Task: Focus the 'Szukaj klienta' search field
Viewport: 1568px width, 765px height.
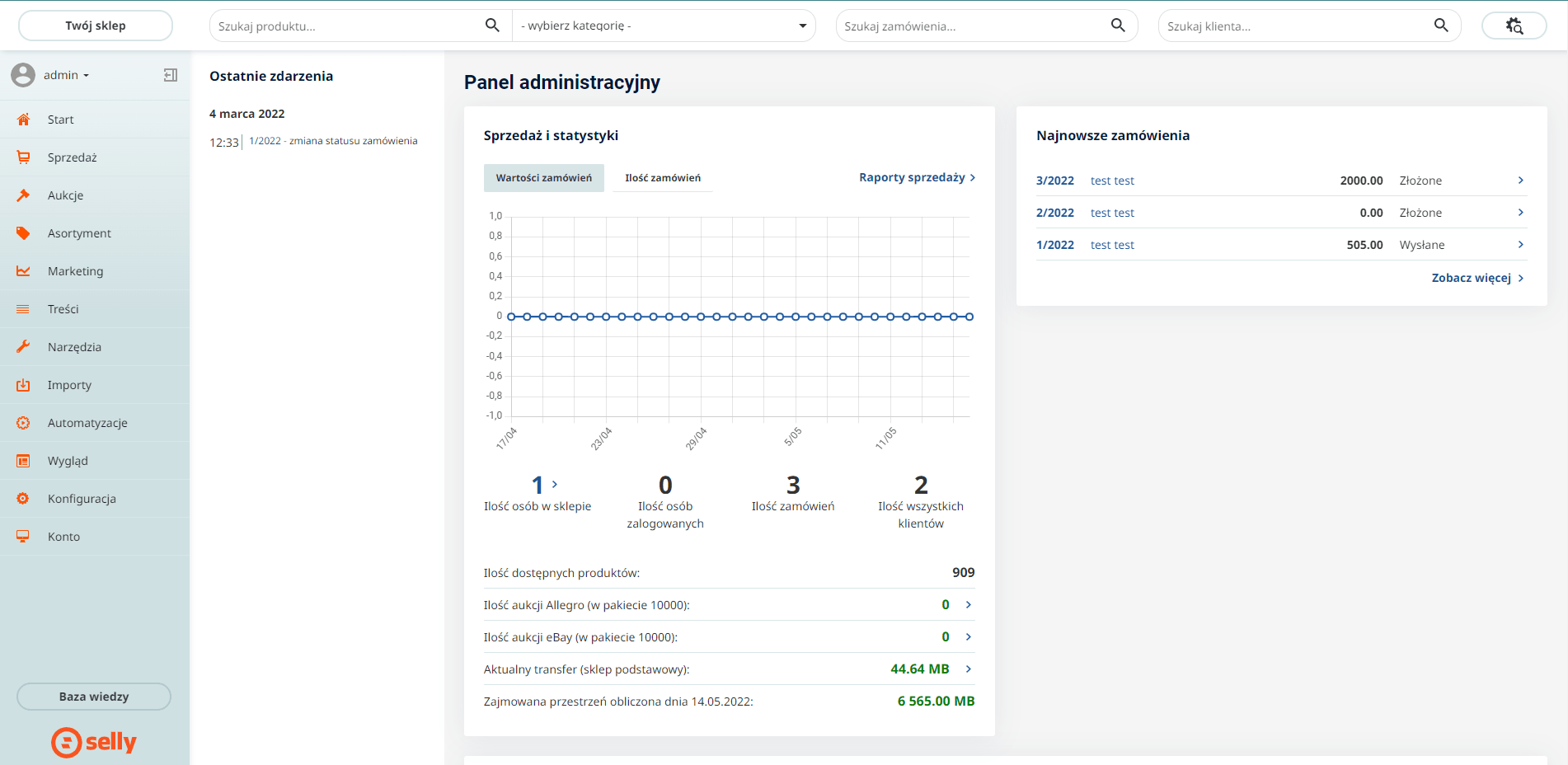Action: [1294, 26]
